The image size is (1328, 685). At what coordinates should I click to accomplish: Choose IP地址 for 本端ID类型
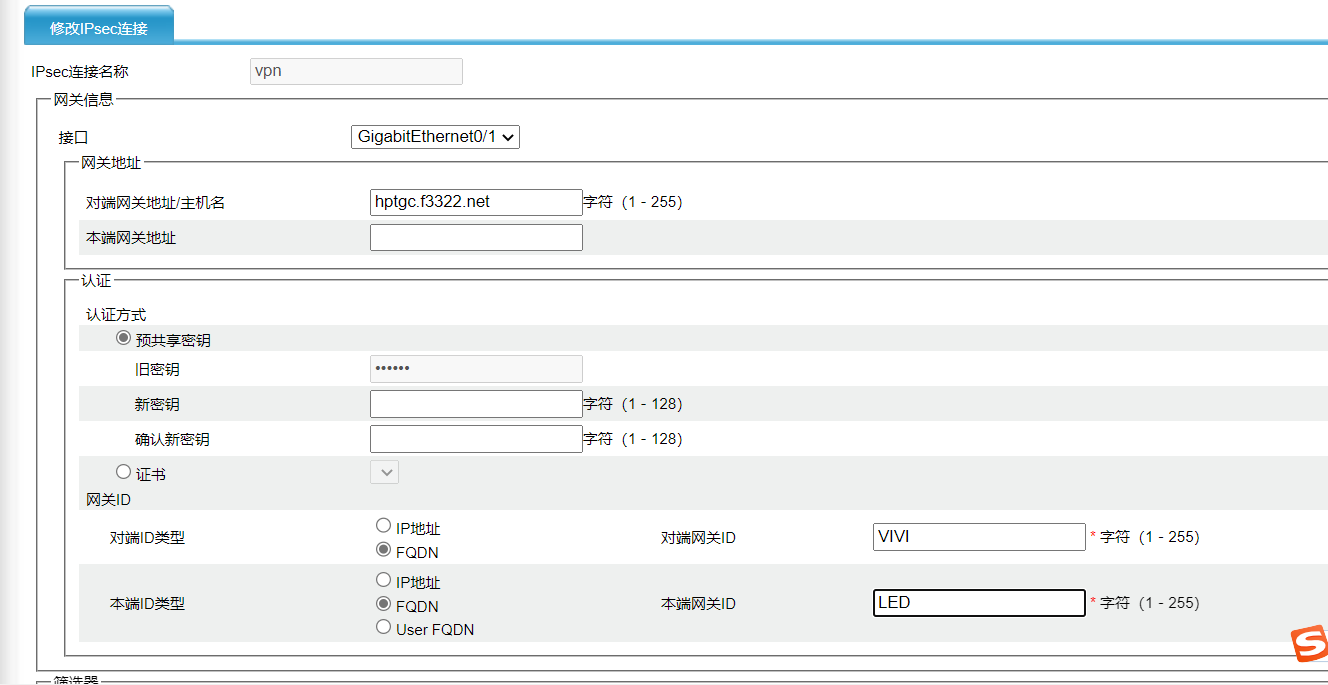coord(383,580)
